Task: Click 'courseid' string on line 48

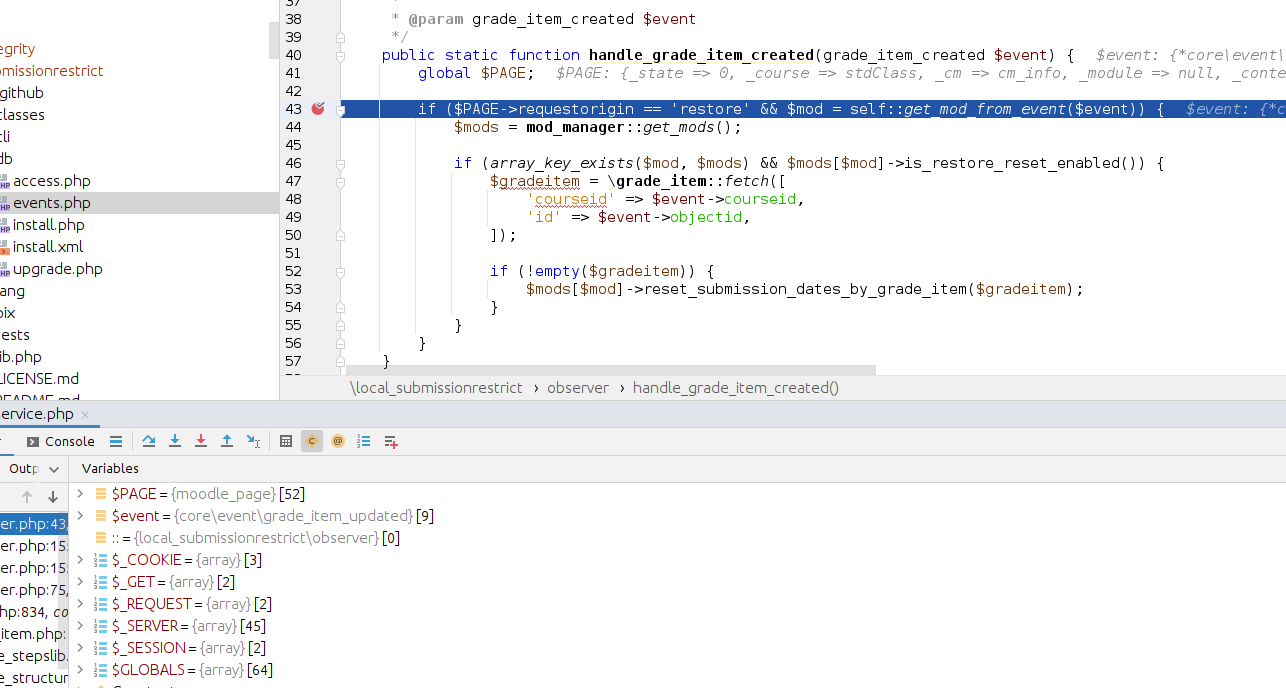Action: click(571, 199)
